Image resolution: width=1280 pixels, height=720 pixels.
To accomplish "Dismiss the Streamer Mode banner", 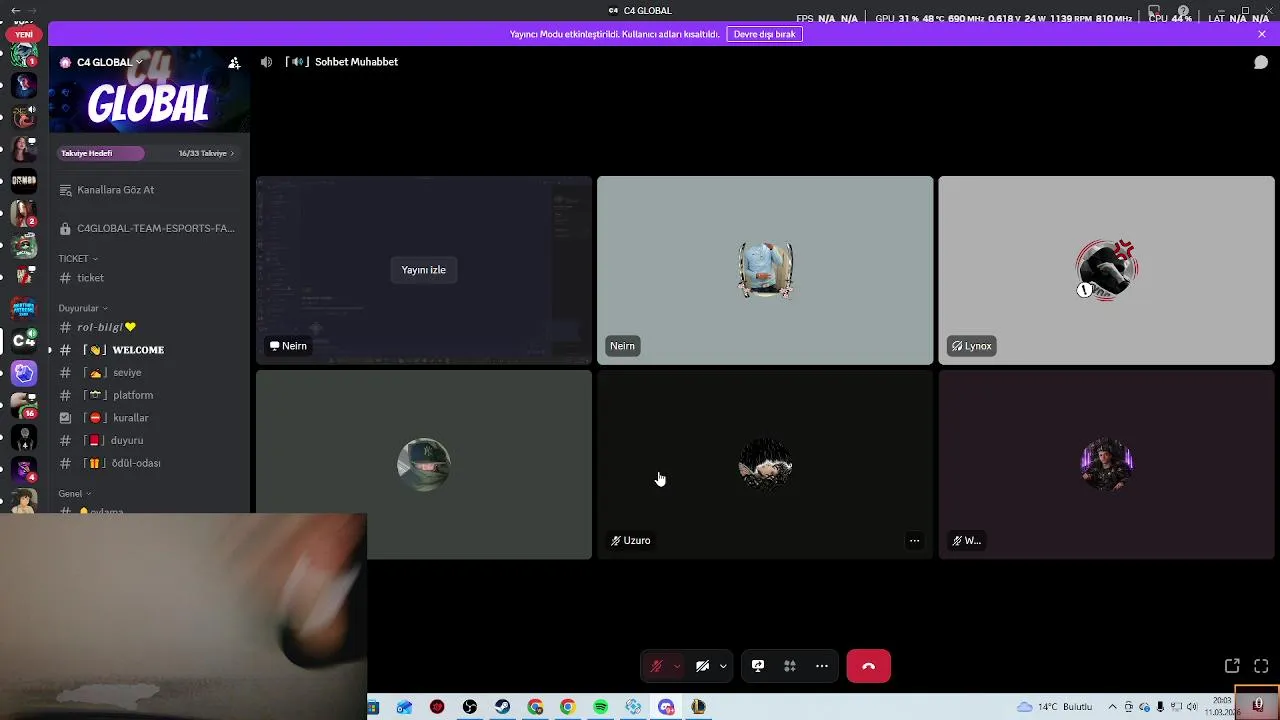I will click(x=1262, y=34).
